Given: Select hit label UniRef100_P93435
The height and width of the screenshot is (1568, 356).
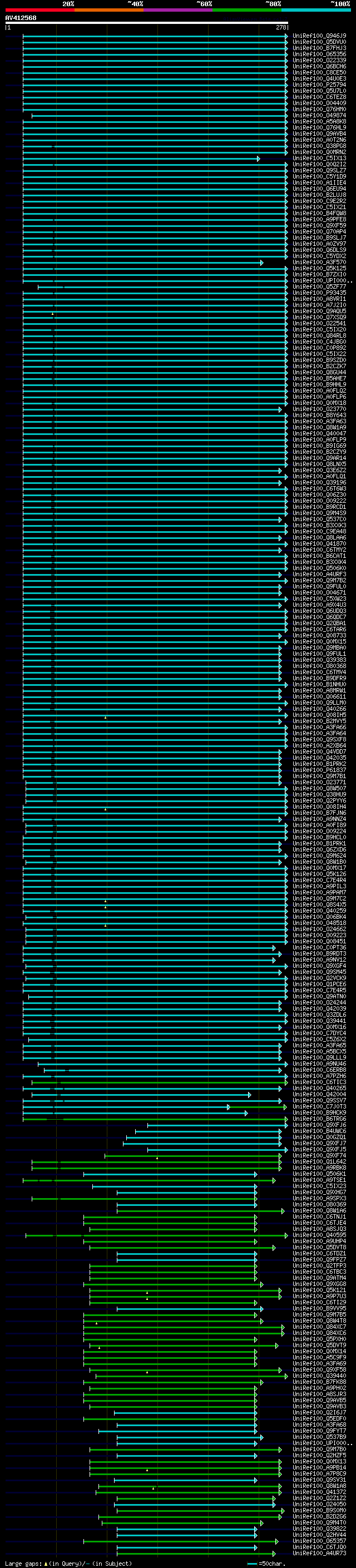Looking at the screenshot, I should tap(319, 293).
